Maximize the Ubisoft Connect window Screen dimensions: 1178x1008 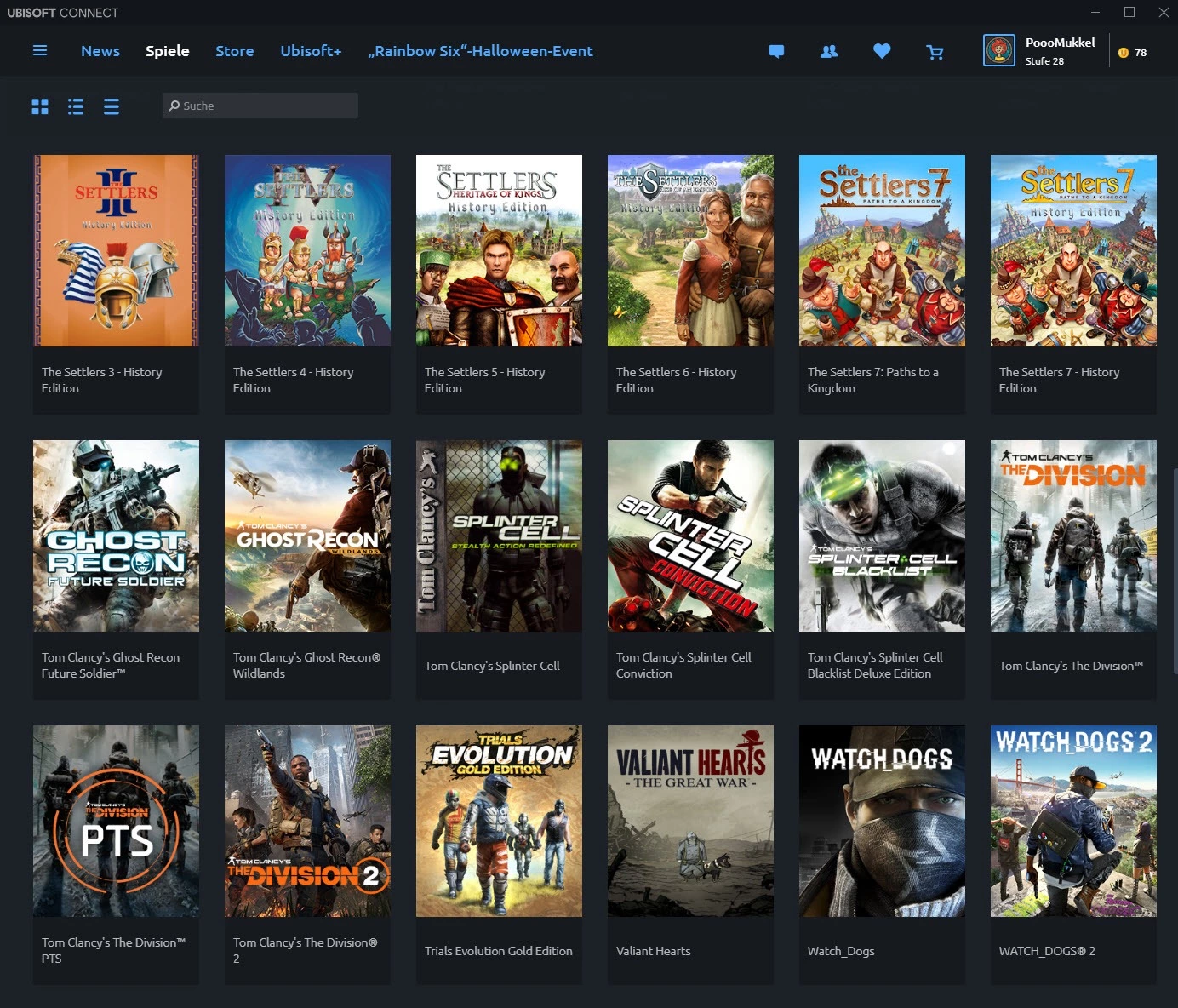pos(1129,12)
